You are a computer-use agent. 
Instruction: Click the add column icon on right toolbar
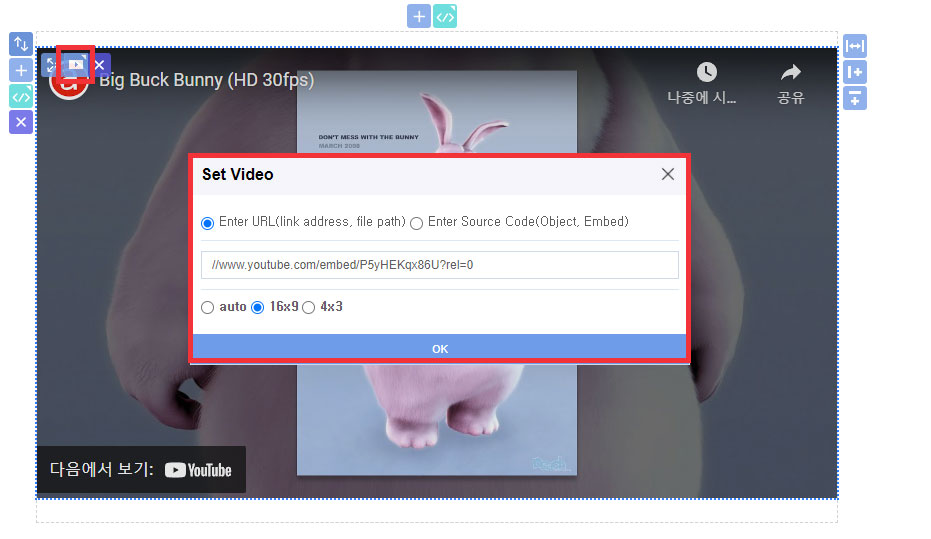[x=854, y=72]
